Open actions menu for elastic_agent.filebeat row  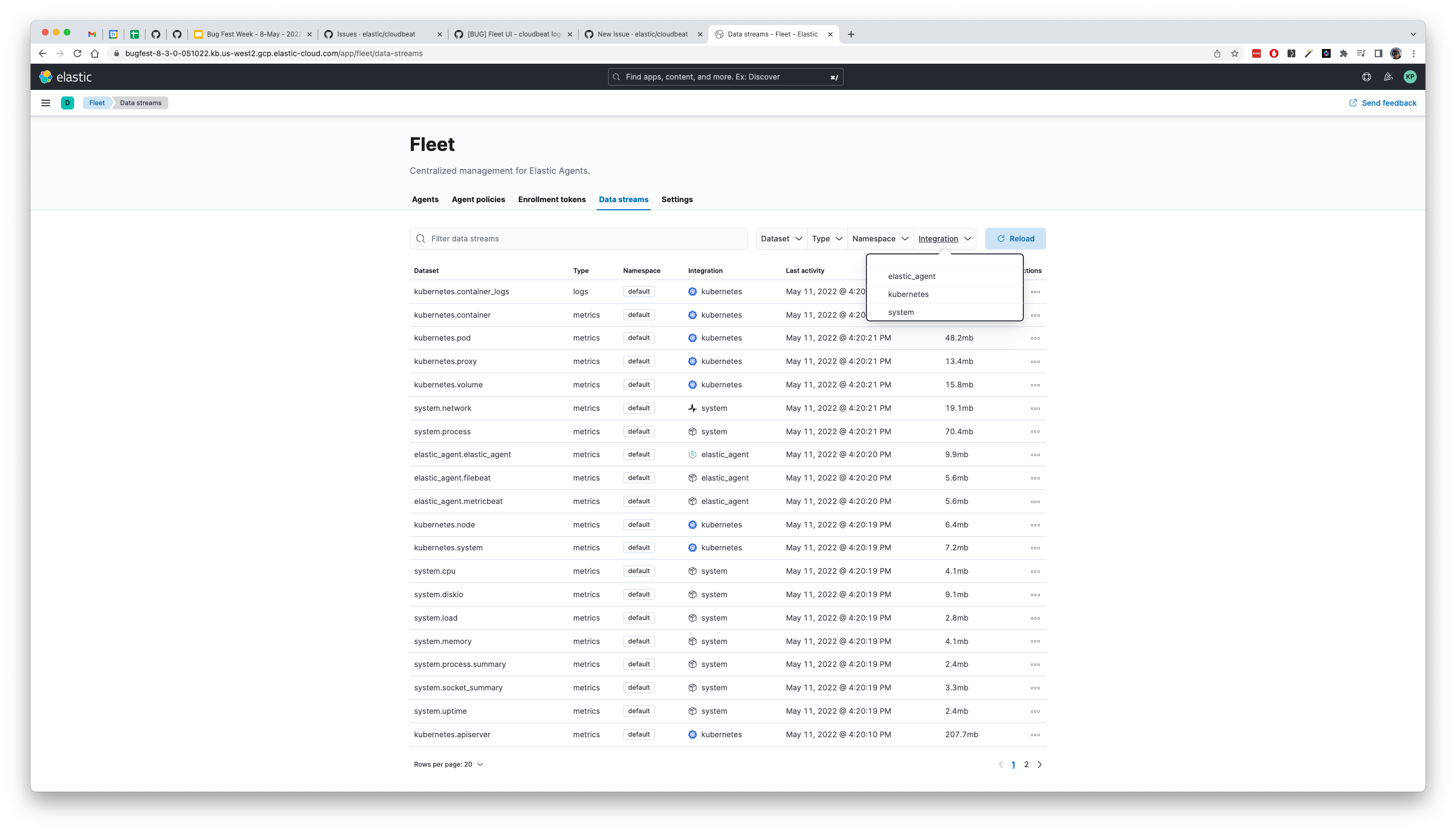1035,478
